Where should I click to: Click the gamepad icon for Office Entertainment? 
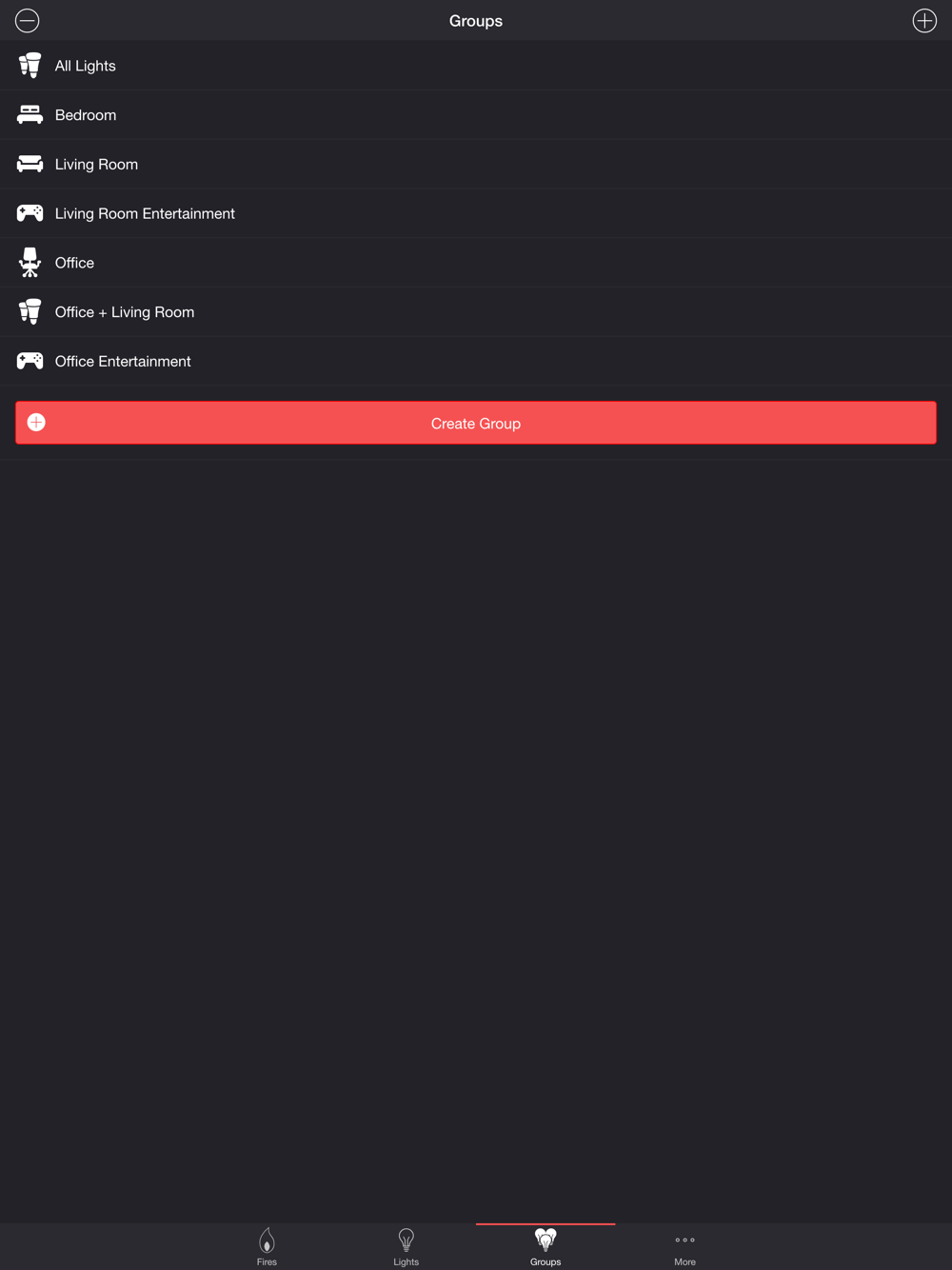tap(30, 361)
